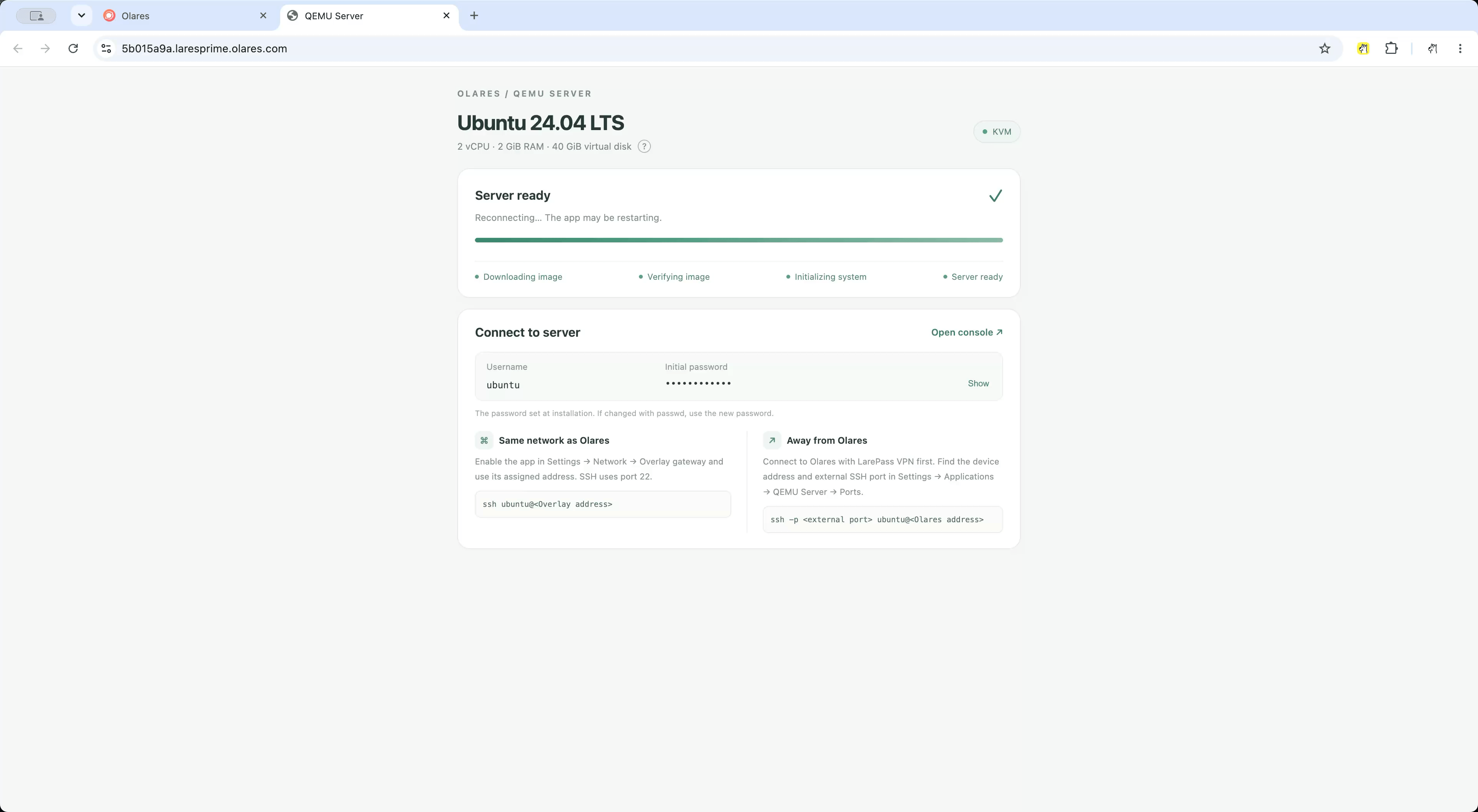Open the yellow extension icon
The width and height of the screenshot is (1478, 812).
pyautogui.click(x=1363, y=49)
